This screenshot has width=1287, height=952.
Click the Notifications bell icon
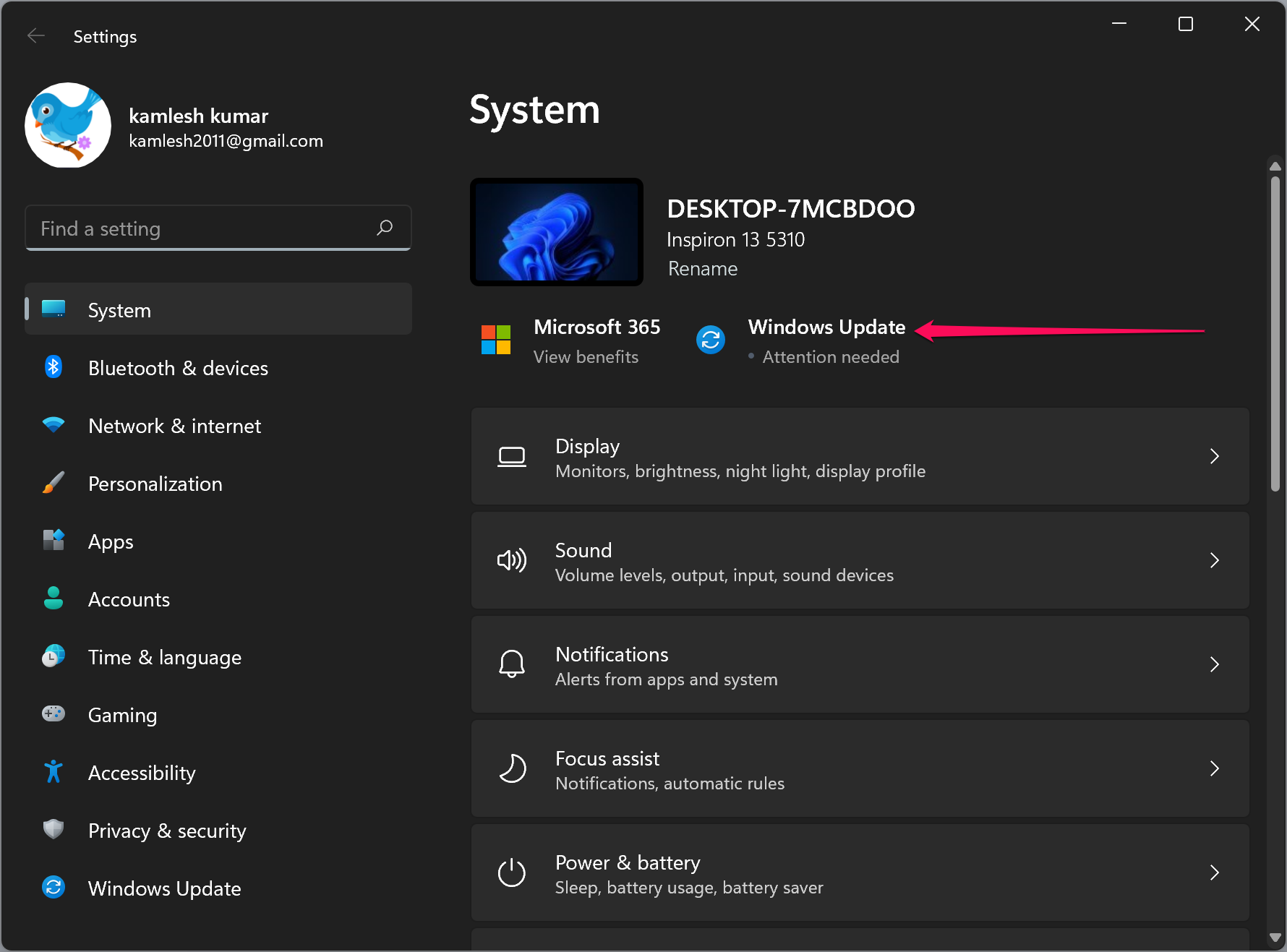pos(512,664)
